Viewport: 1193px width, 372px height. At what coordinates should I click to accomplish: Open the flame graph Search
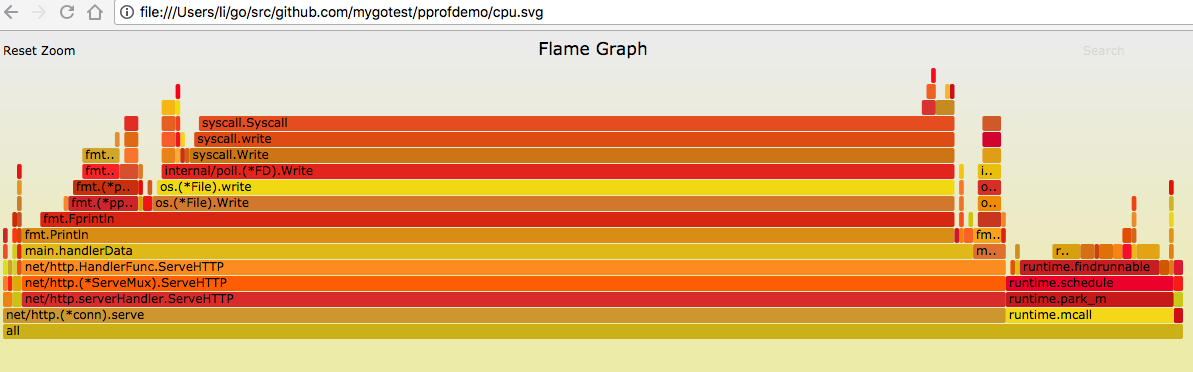pyautogui.click(x=1103, y=51)
